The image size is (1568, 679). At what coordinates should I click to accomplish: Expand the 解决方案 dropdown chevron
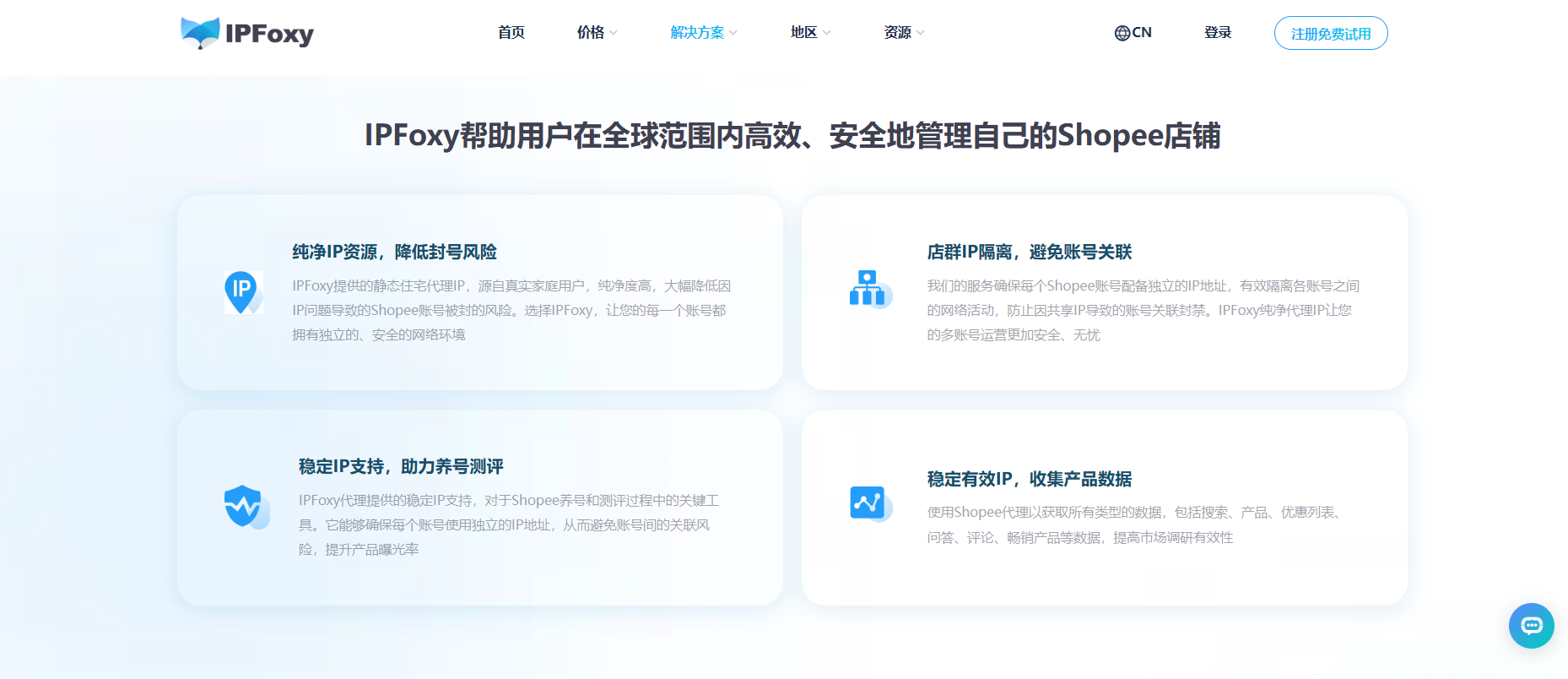click(733, 33)
